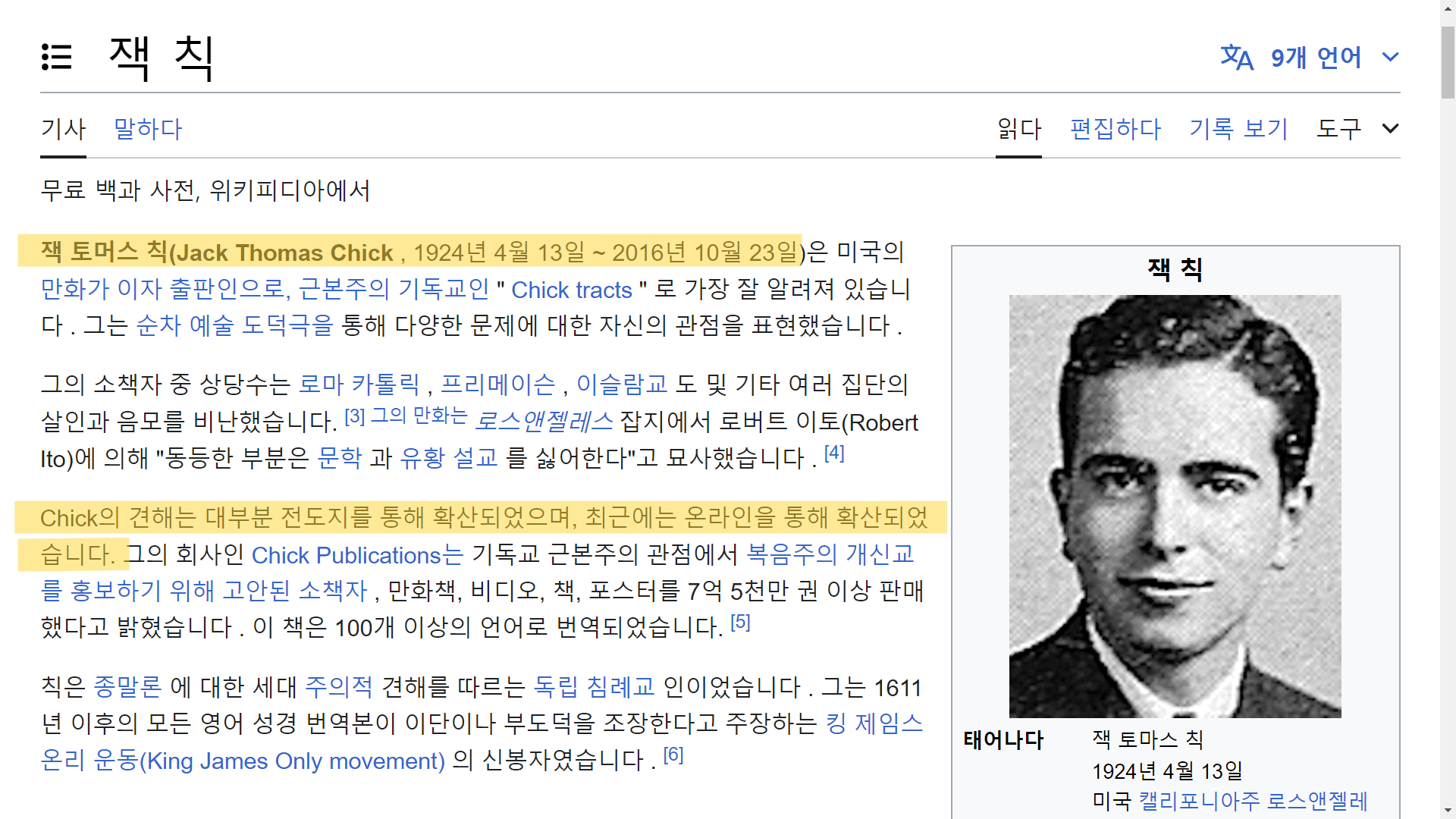
Task: Click the 잭 칙 page heading
Action: (162, 58)
